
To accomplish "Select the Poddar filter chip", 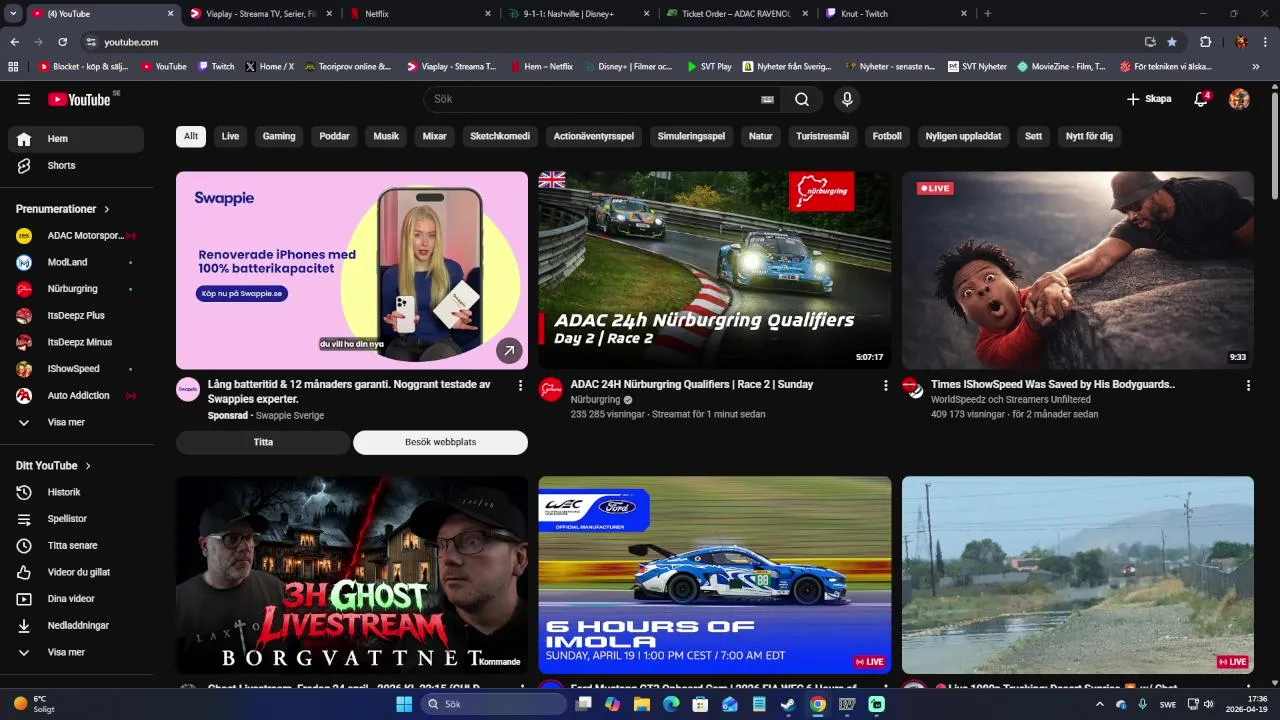I will tap(334, 136).
